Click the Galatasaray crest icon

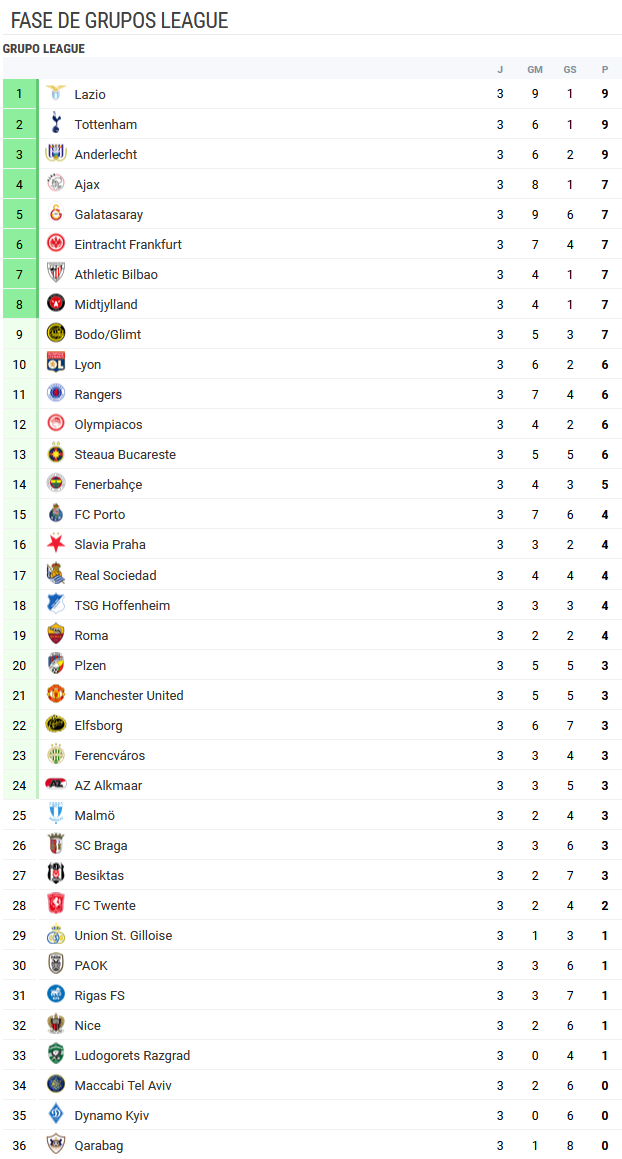tap(56, 214)
